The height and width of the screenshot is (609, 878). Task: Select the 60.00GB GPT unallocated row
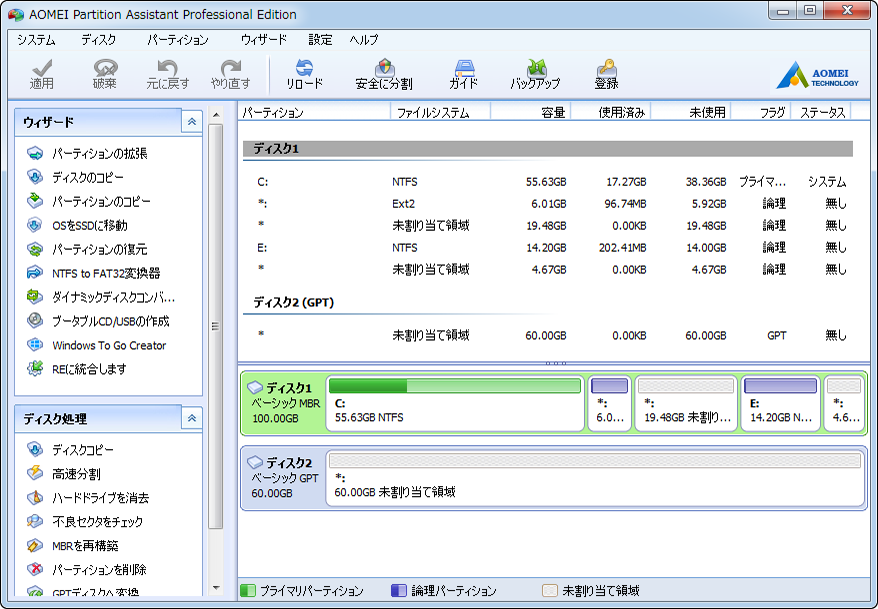548,335
